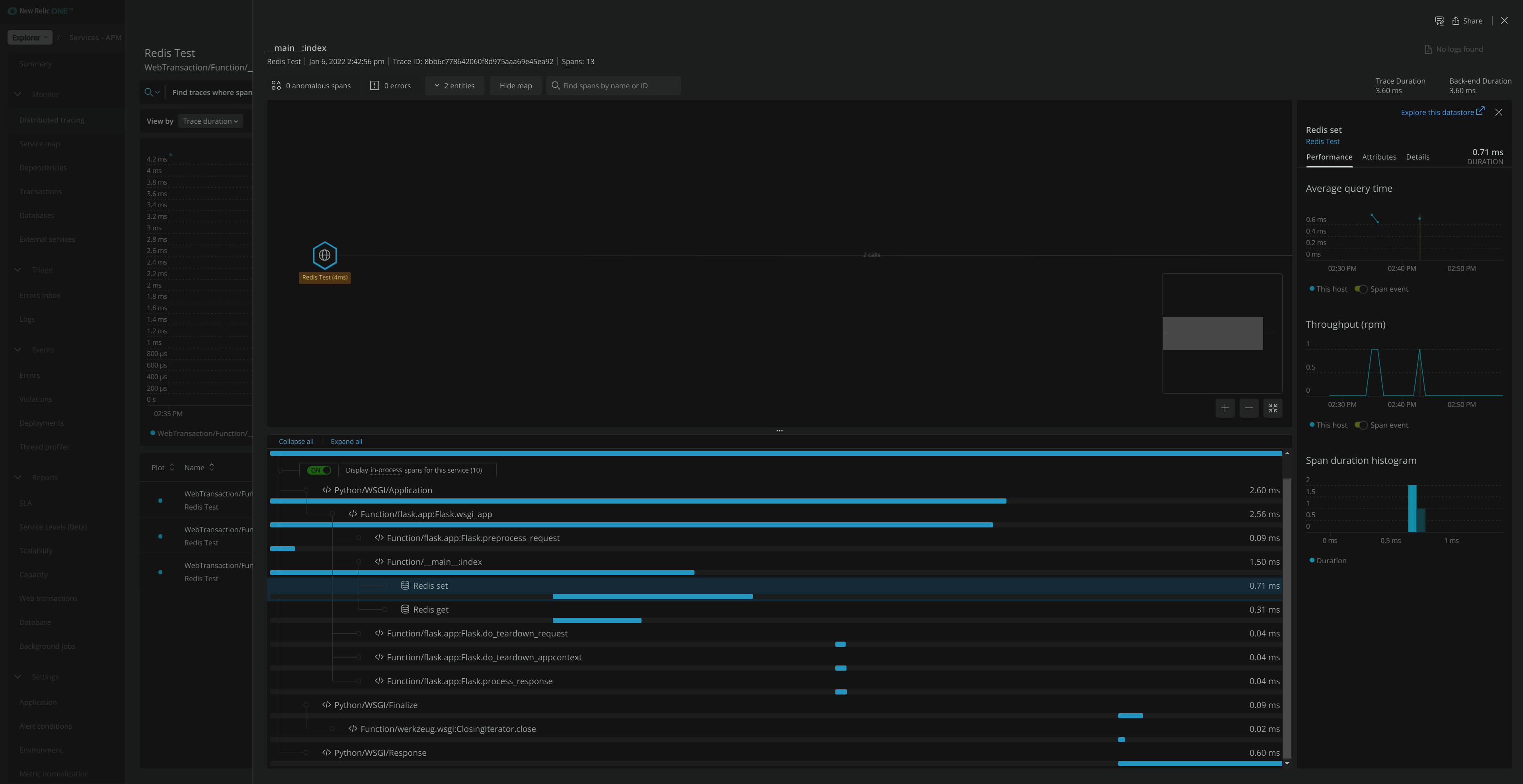This screenshot has height=784, width=1523.
Task: Toggle in-process spans display ON switch
Action: coord(319,470)
